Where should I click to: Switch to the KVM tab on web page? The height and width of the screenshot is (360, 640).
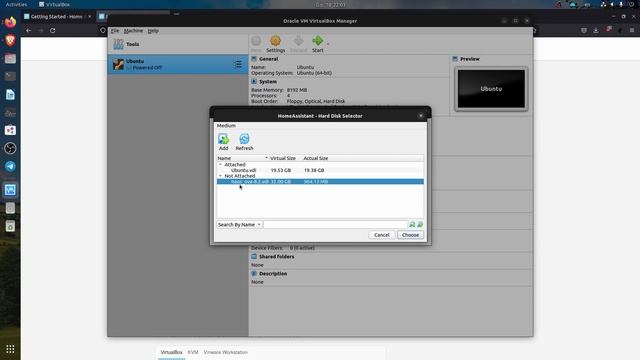pos(193,352)
